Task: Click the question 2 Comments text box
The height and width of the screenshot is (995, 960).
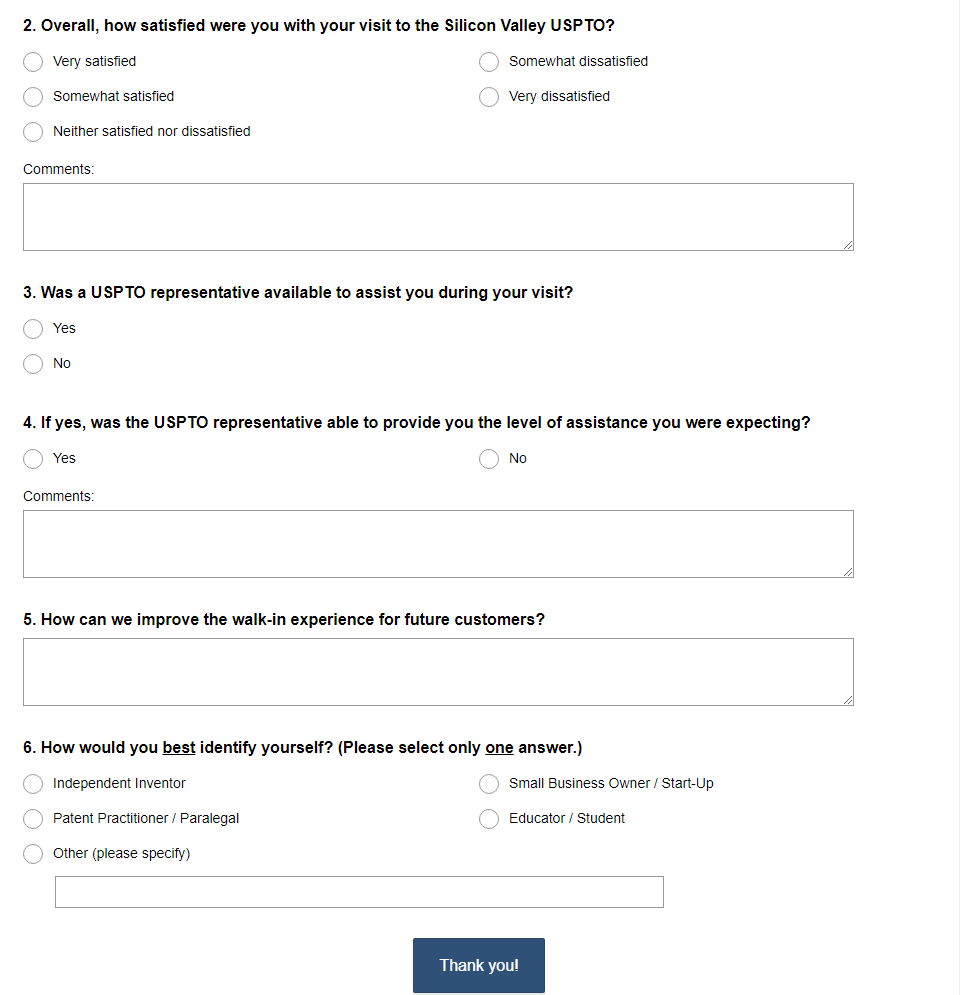Action: 438,216
